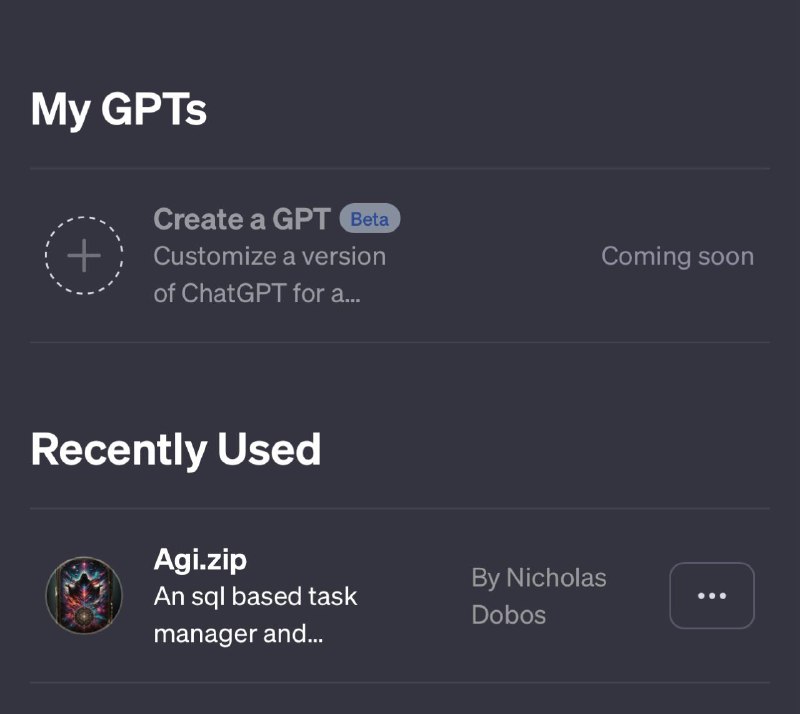Screen dimensions: 800x714
Task: Click the divider below the Agi.zip row
Action: [400, 683]
